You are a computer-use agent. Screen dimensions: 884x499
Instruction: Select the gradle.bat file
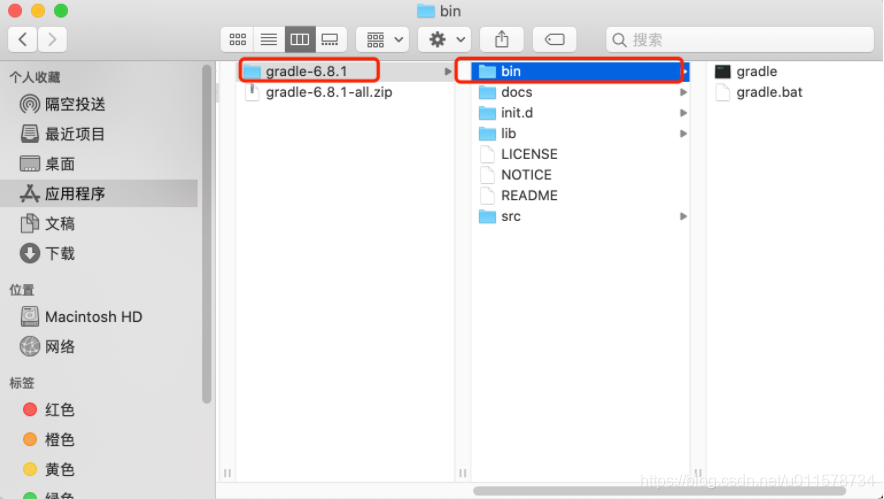(x=794, y=92)
